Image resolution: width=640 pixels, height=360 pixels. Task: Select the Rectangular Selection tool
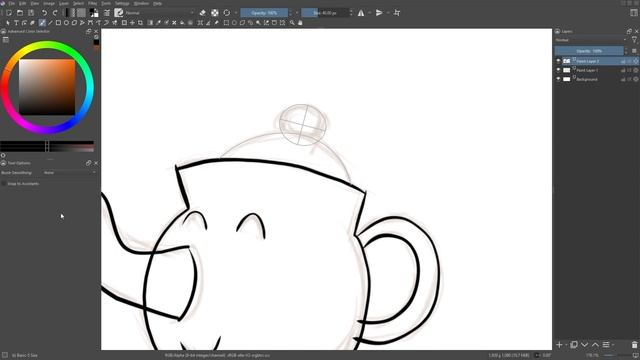point(226,23)
